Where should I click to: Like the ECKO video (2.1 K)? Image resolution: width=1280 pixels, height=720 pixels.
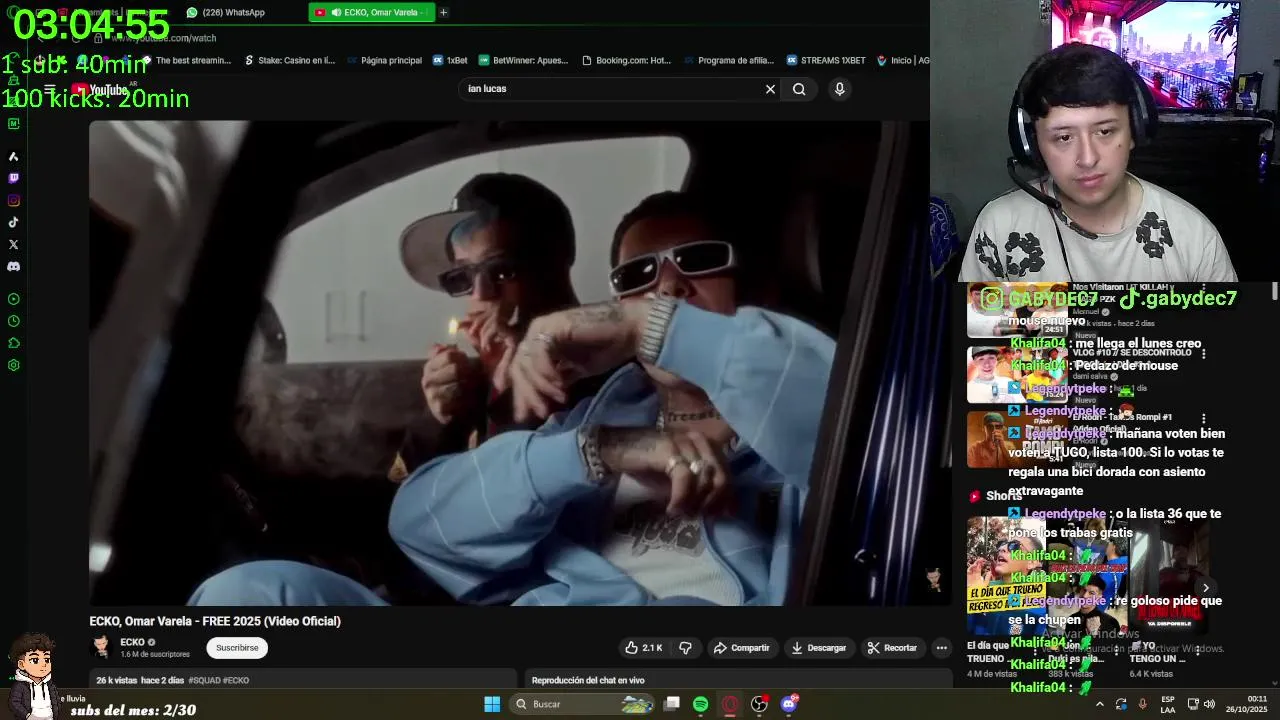click(x=643, y=648)
